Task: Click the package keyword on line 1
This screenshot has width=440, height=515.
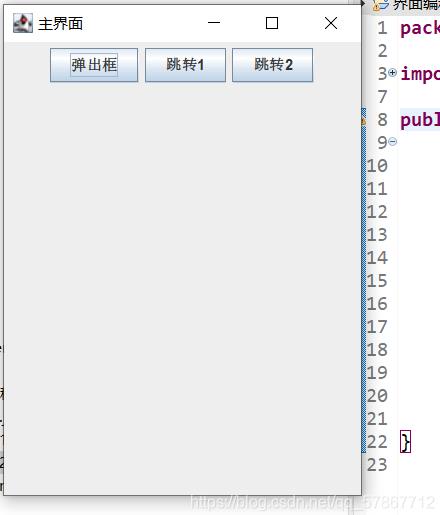Action: point(420,28)
